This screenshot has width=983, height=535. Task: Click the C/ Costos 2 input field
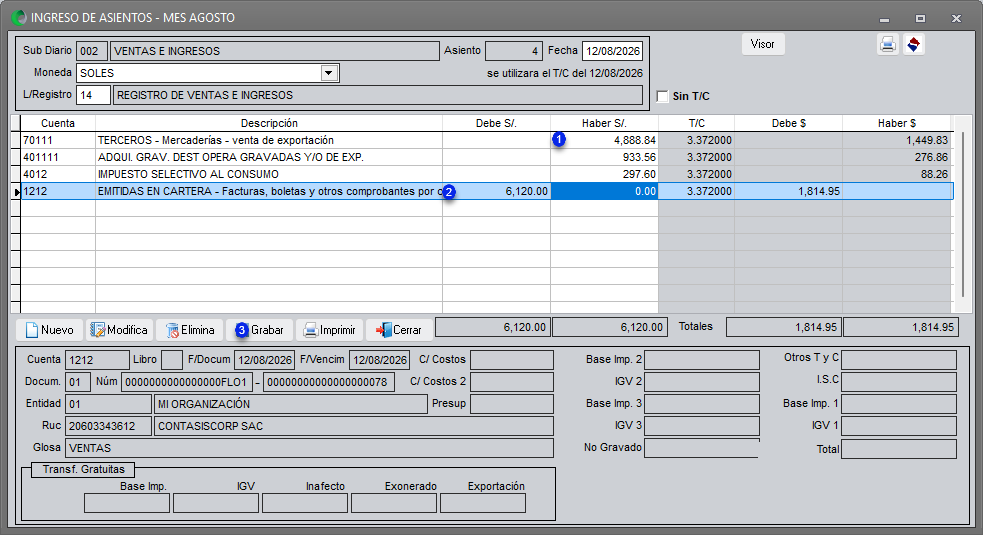coord(512,382)
